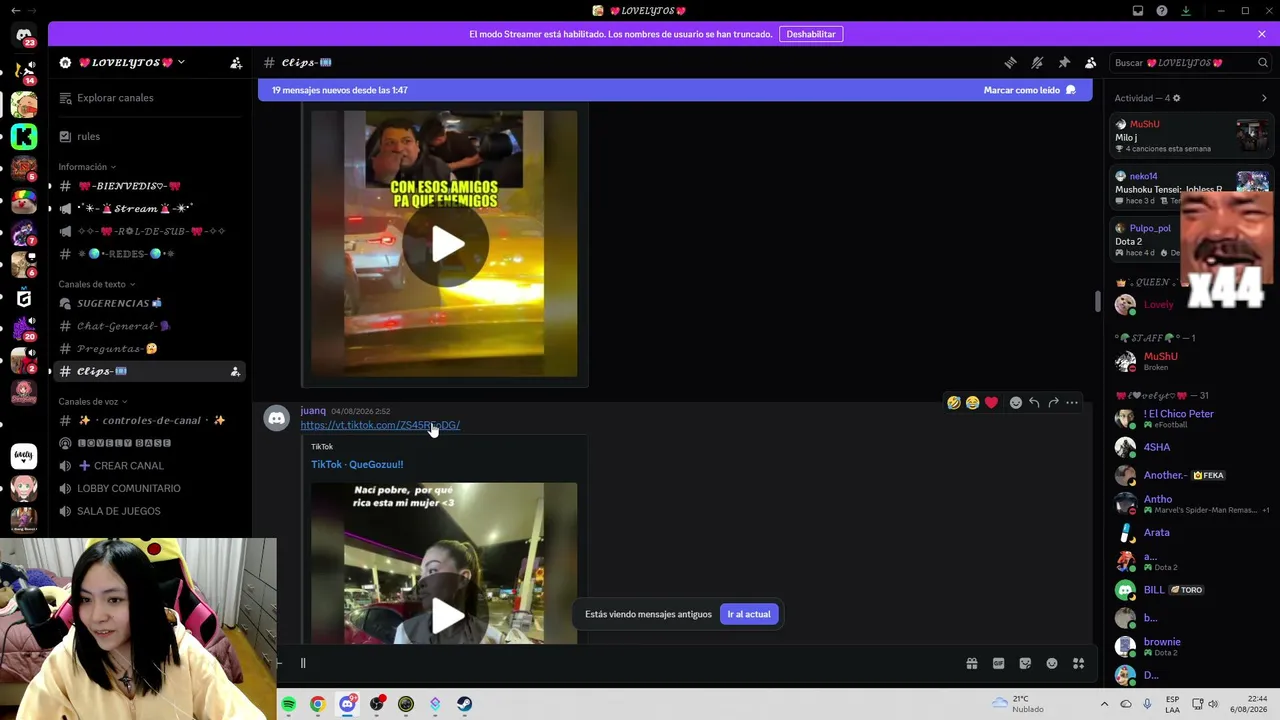Open member 4SHA profile
This screenshot has height=720, width=1280.
(1192, 447)
